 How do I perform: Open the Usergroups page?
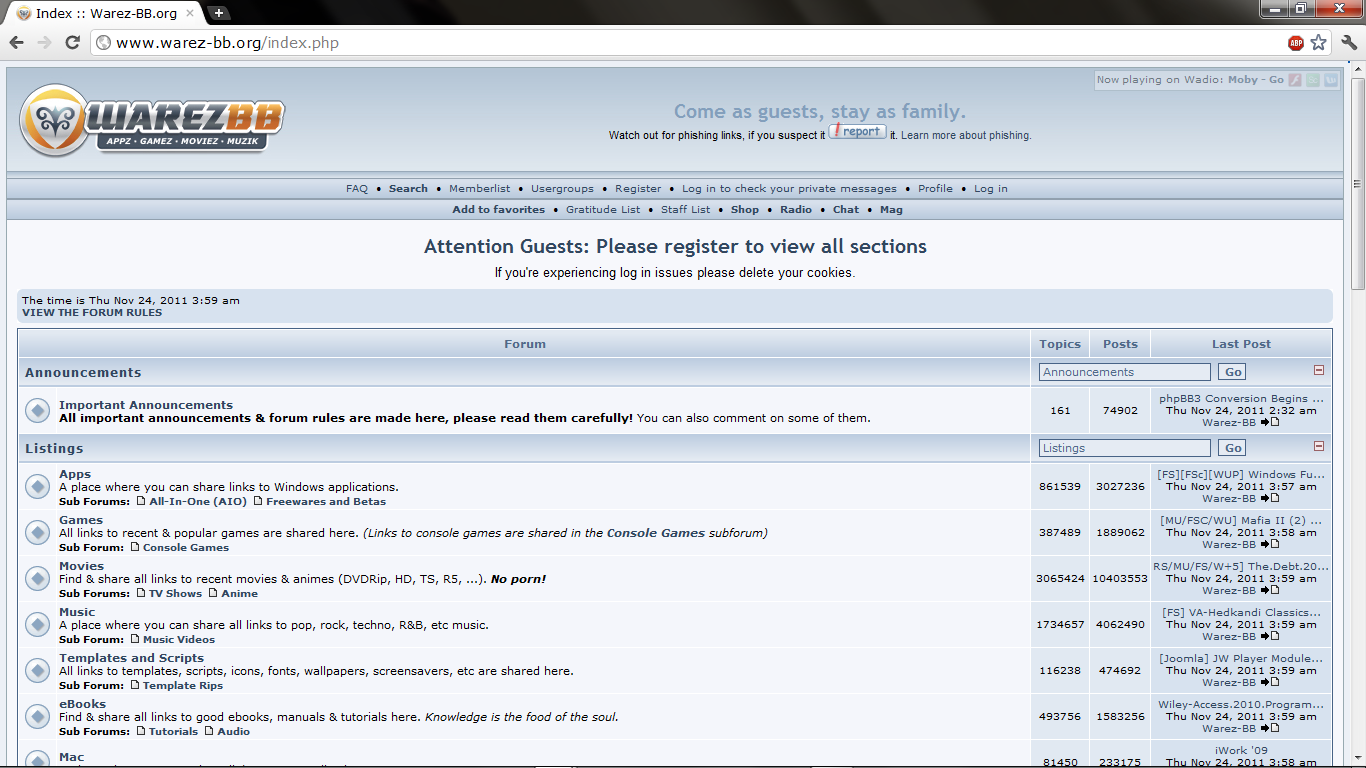pyautogui.click(x=562, y=189)
